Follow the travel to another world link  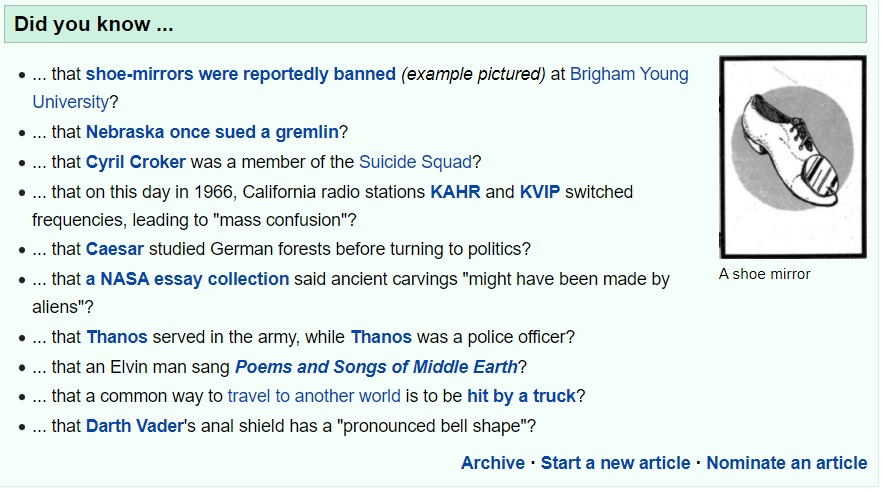pyautogui.click(x=314, y=395)
